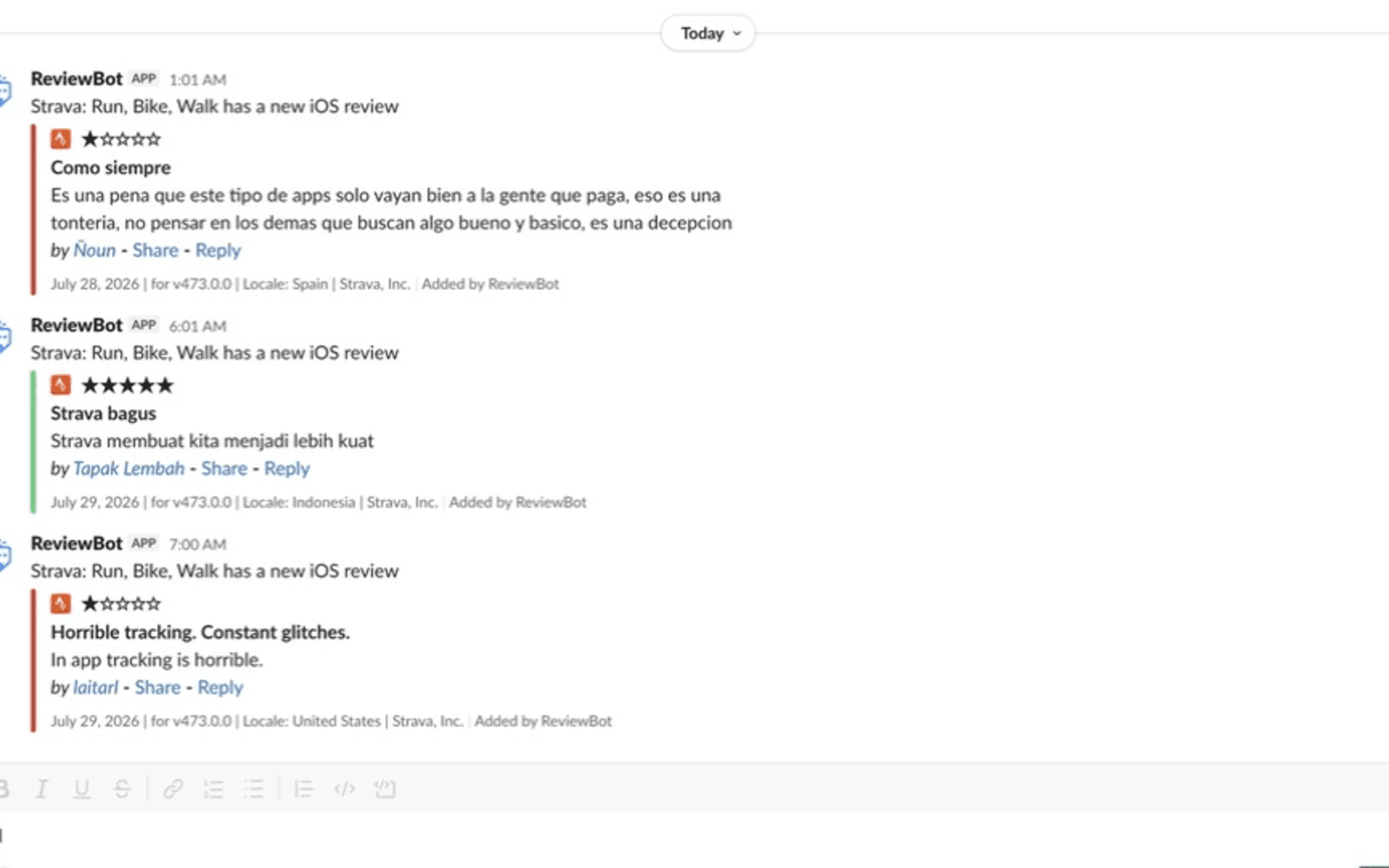Click 'In app tracking is horrible.' text
Viewport: 1389px width, 868px height.
pyautogui.click(x=156, y=660)
